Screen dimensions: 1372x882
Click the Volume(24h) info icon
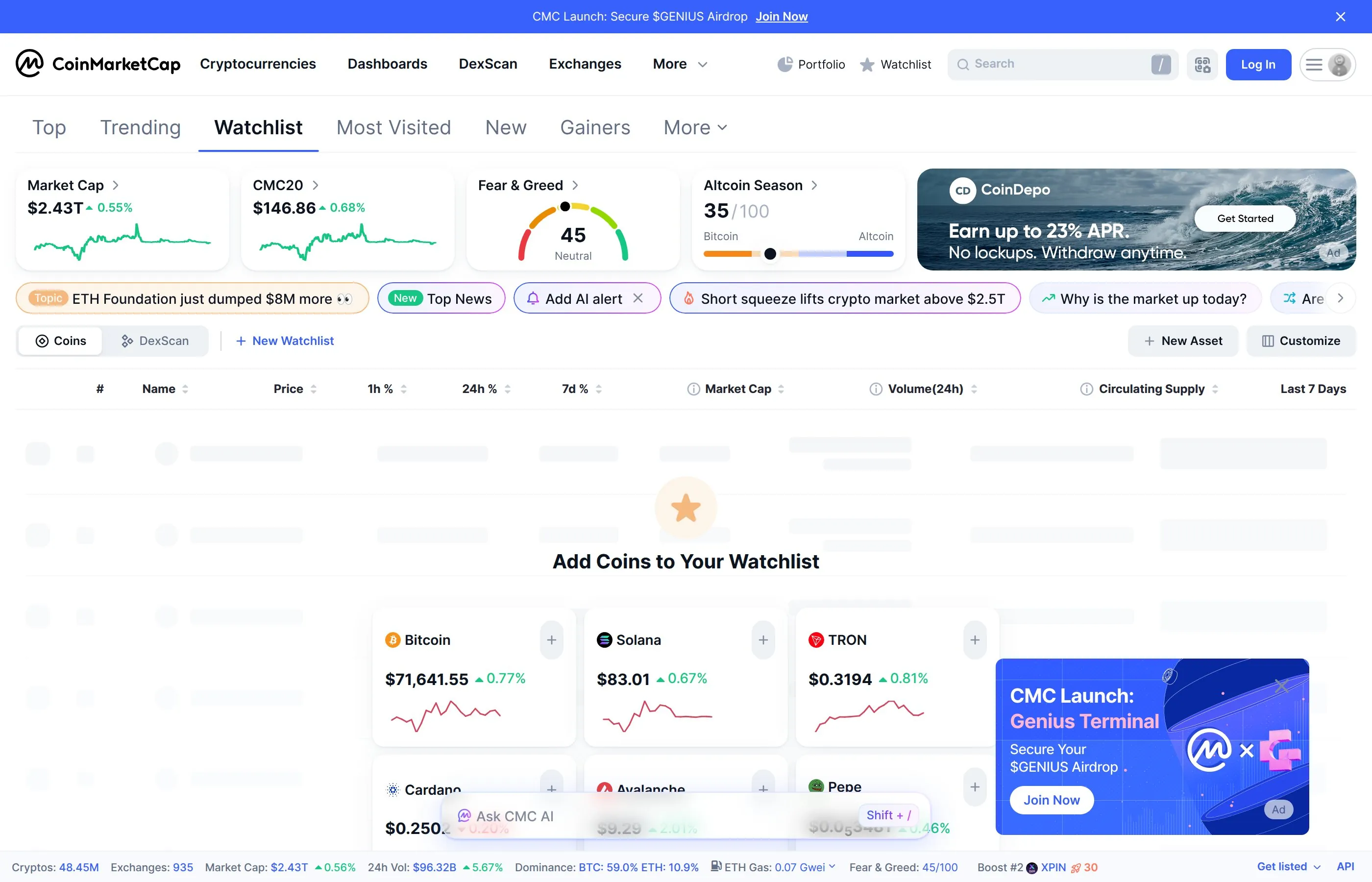point(876,389)
